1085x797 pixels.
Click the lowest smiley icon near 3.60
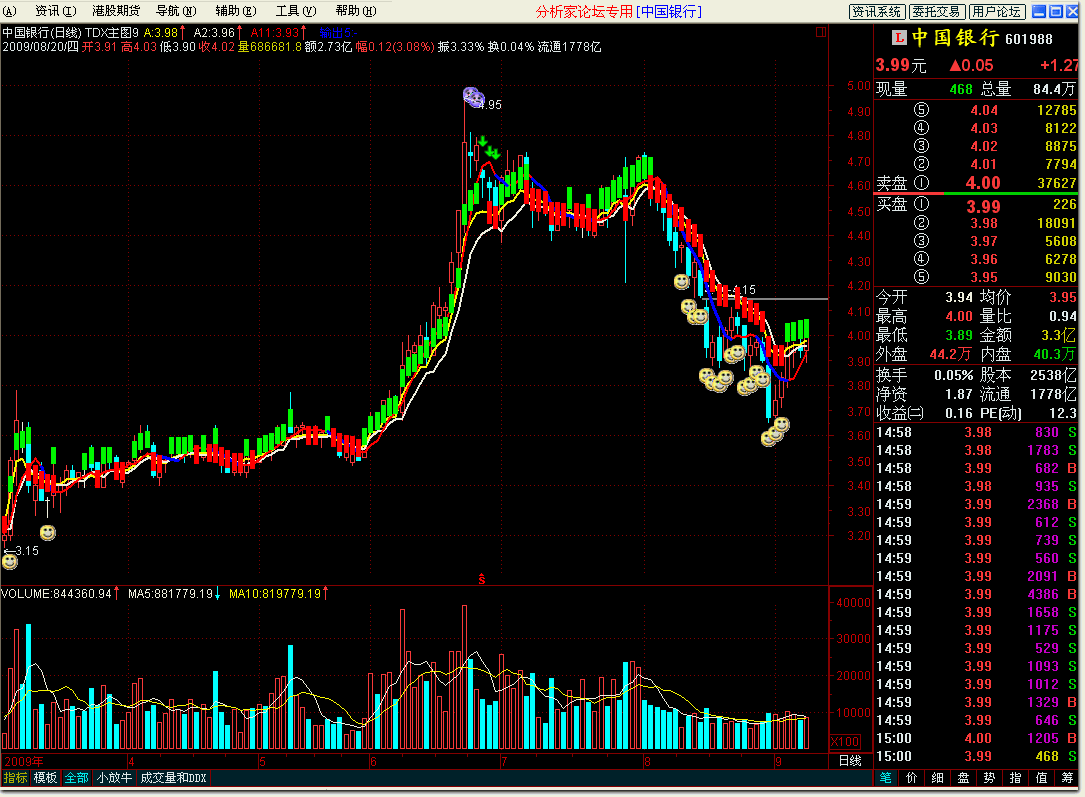click(769, 437)
